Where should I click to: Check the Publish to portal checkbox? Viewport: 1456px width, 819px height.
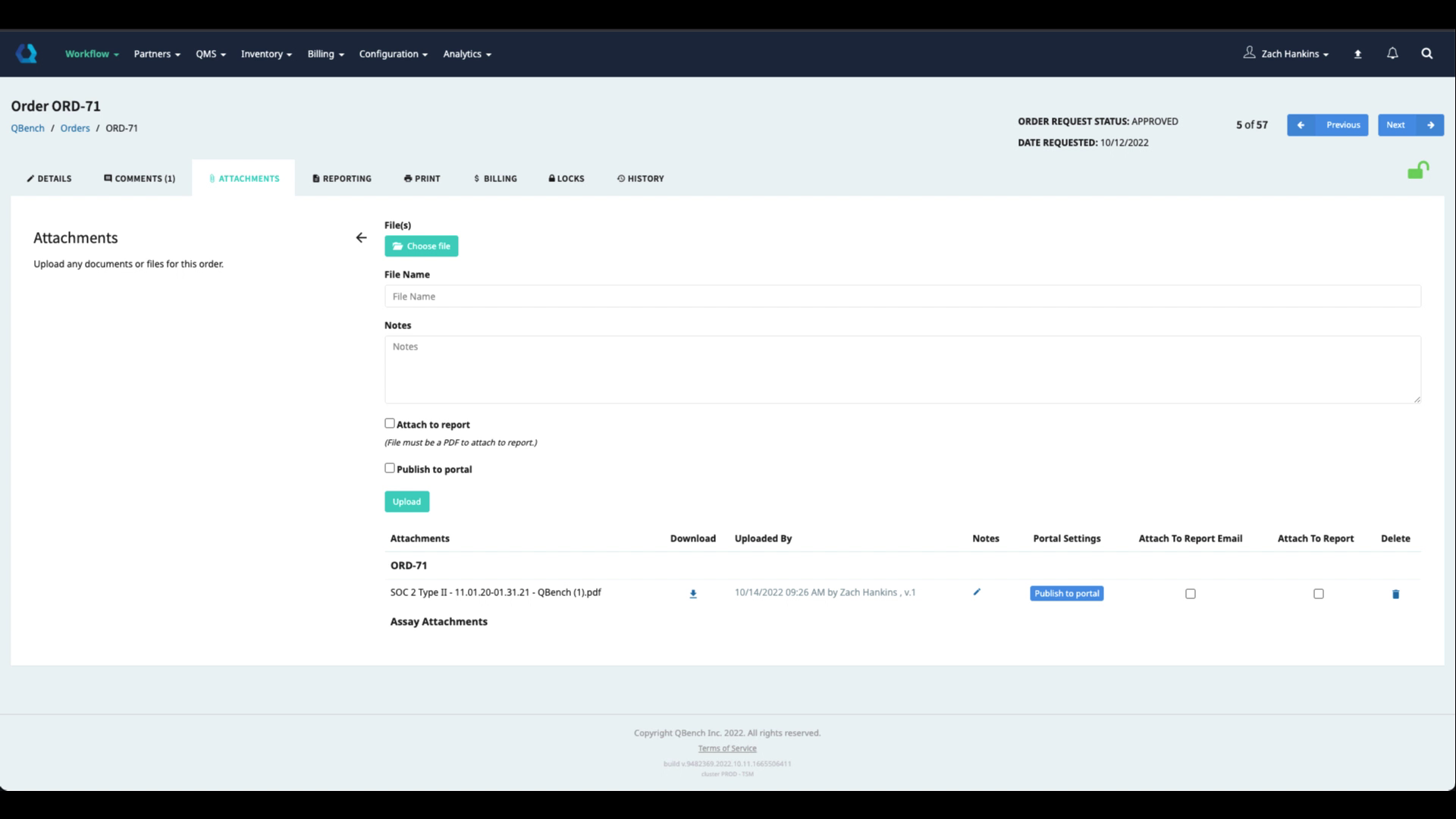tap(390, 468)
